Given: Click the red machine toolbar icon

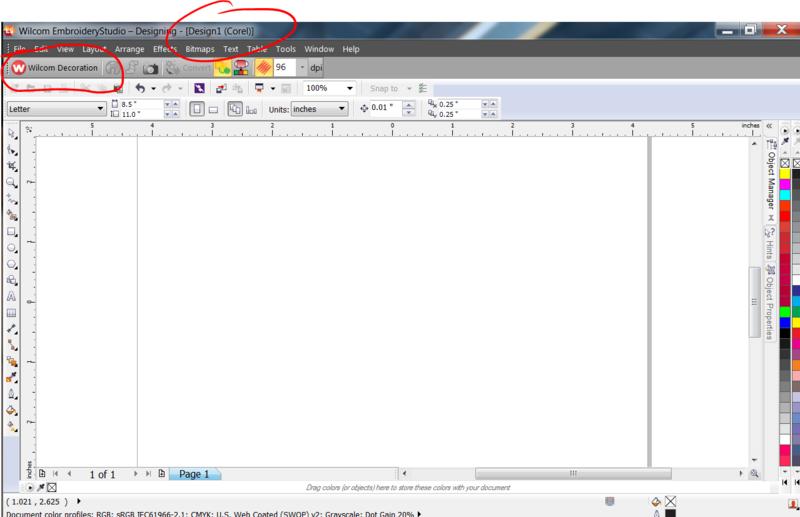Looking at the screenshot, I should point(241,67).
